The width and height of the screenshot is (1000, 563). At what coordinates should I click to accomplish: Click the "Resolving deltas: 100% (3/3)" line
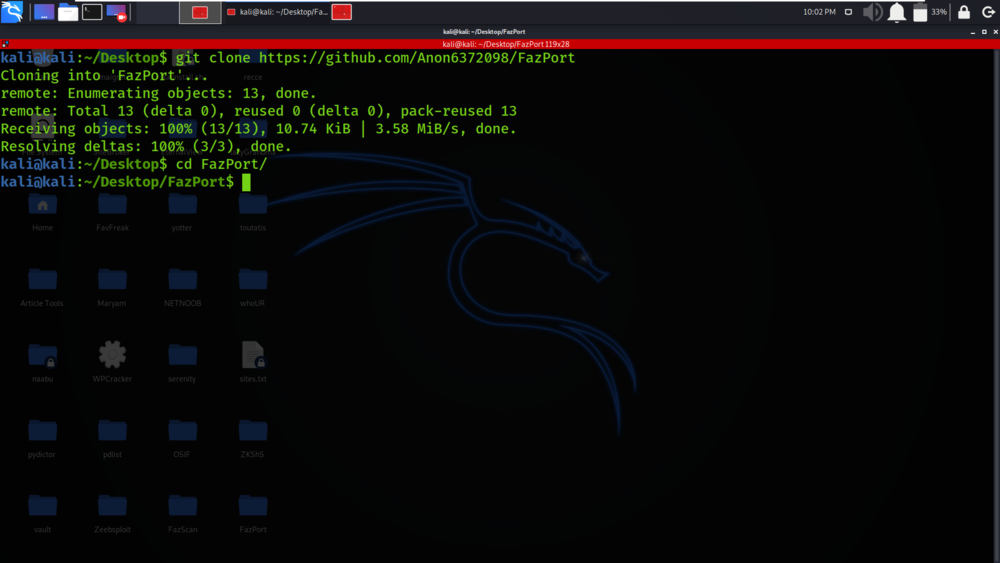point(146,147)
